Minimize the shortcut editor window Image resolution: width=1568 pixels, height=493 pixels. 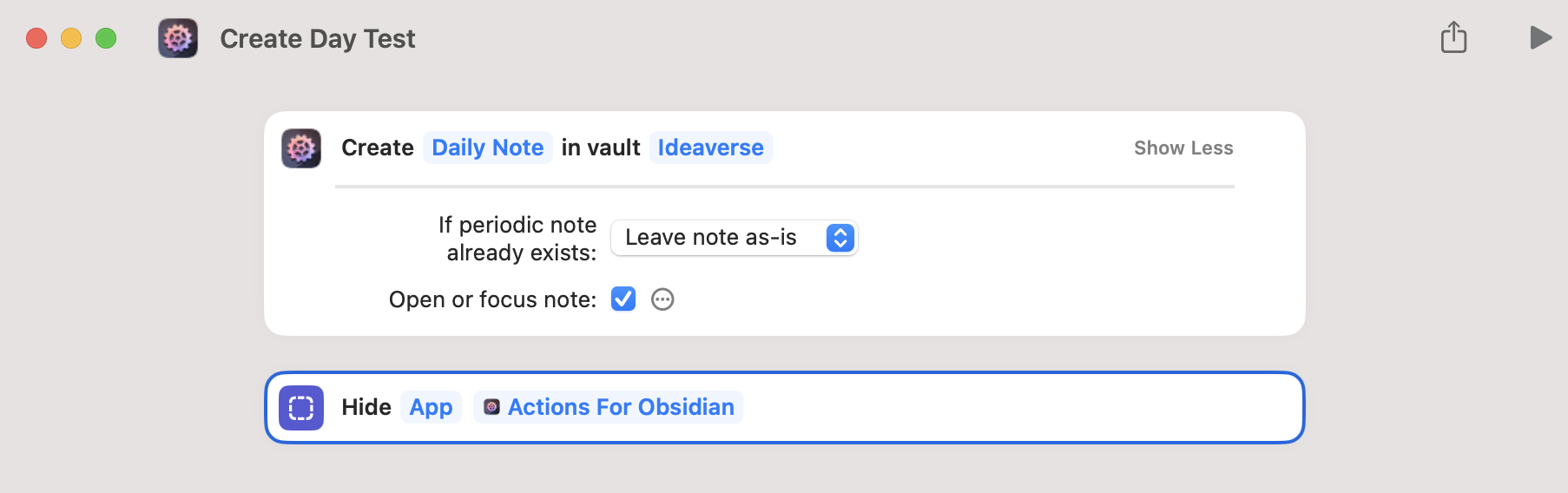tap(71, 38)
